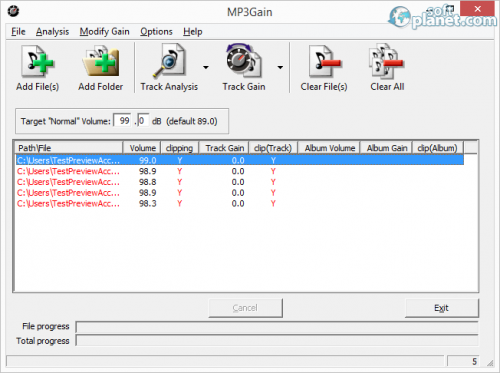Click the target volume whole-number field showing 99
This screenshot has width=500, height=373.
(x=123, y=120)
